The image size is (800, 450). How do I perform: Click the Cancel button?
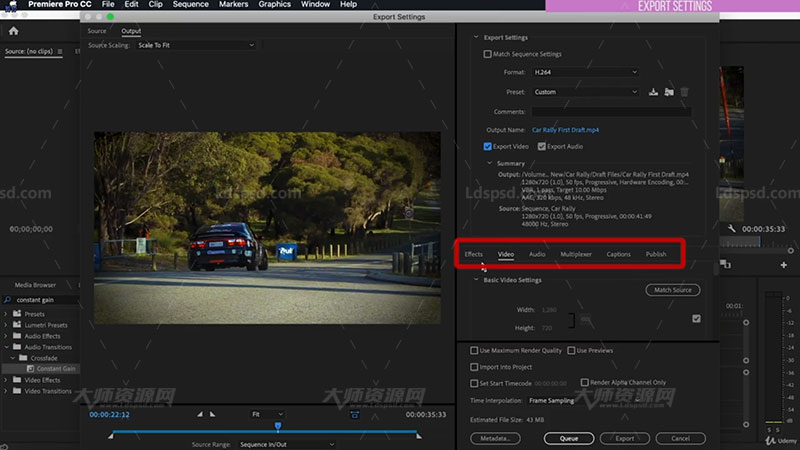pos(681,438)
